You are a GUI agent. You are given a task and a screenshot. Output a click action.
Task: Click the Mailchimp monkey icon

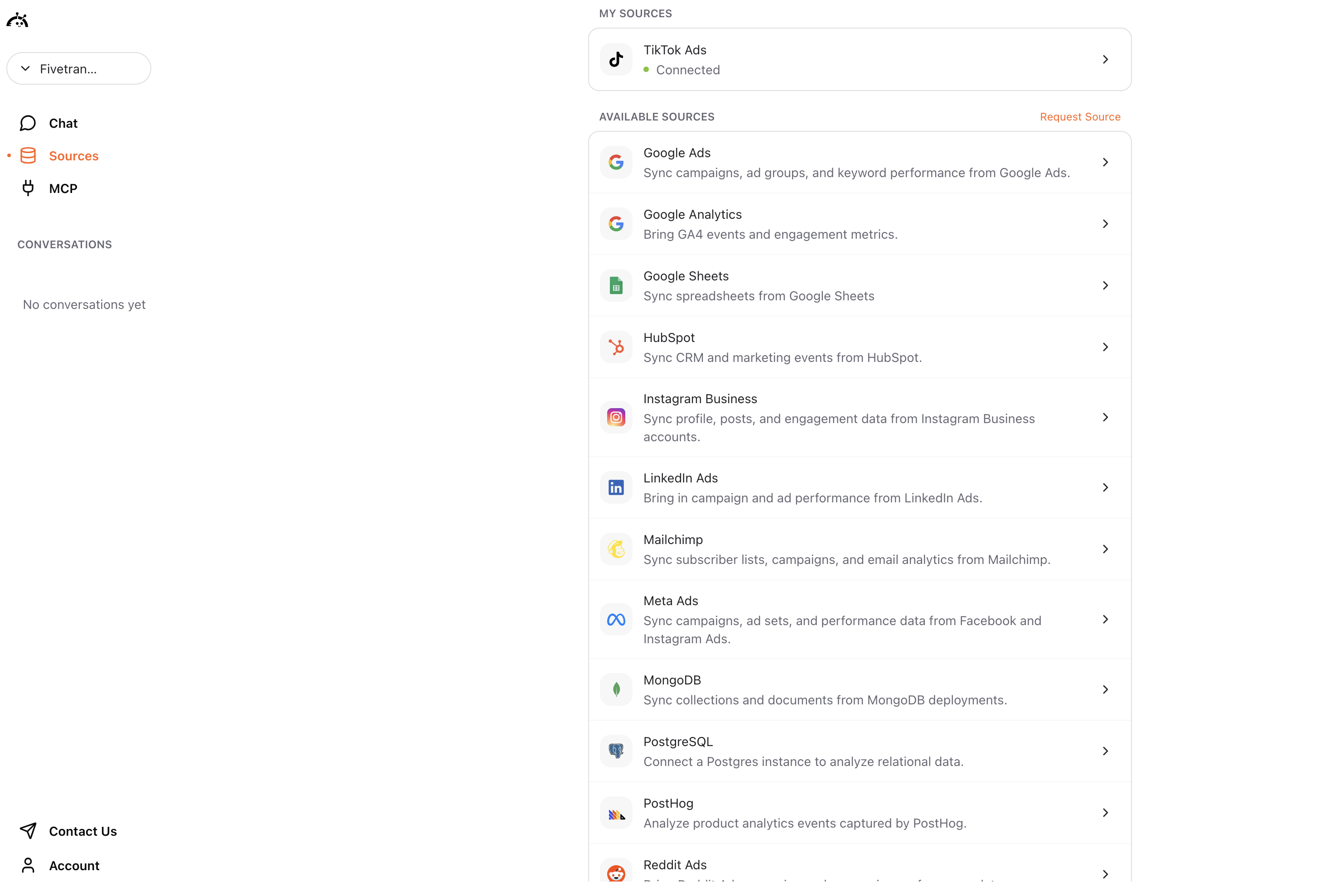tap(616, 549)
